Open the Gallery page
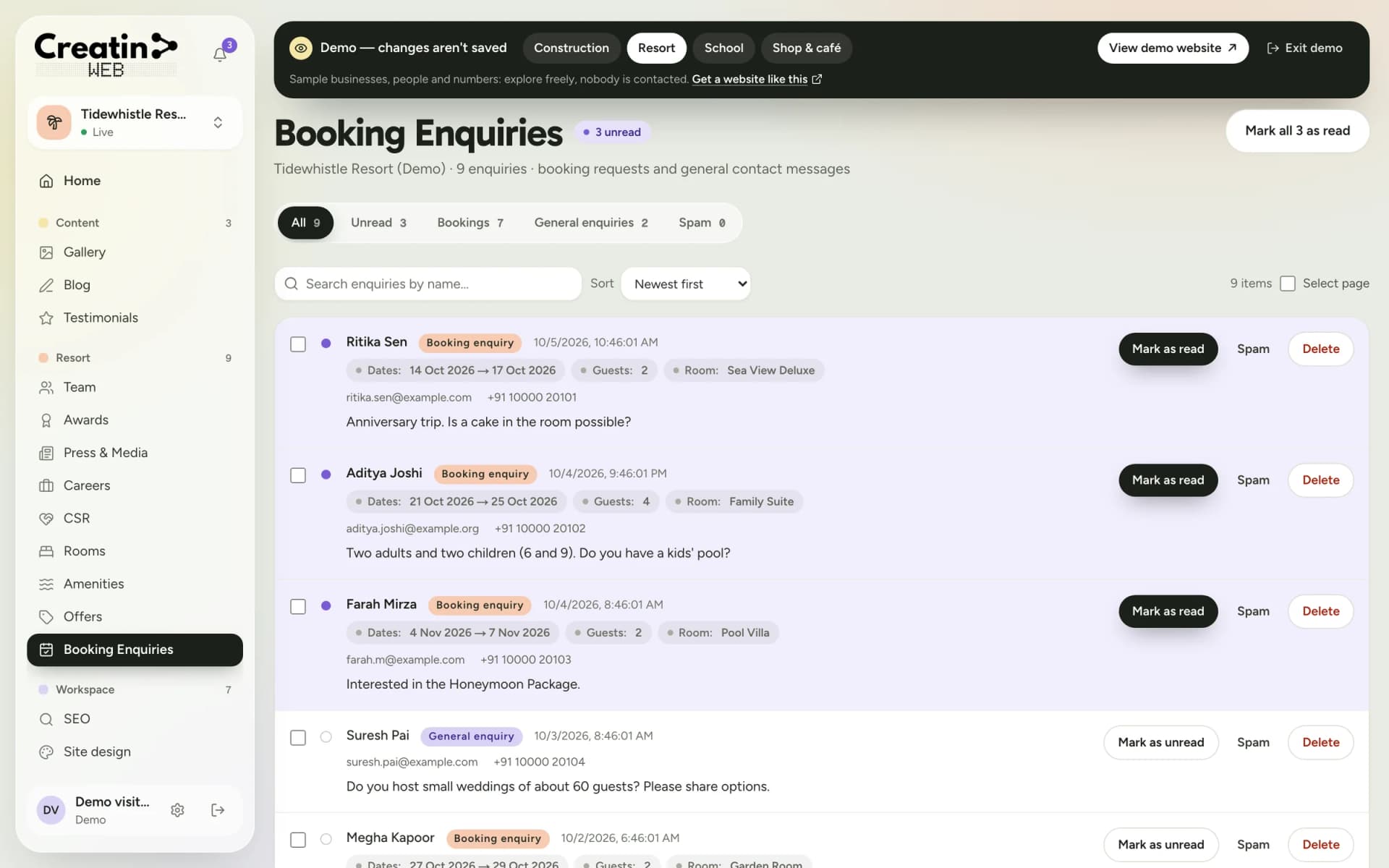The height and width of the screenshot is (868, 1389). pos(135,252)
